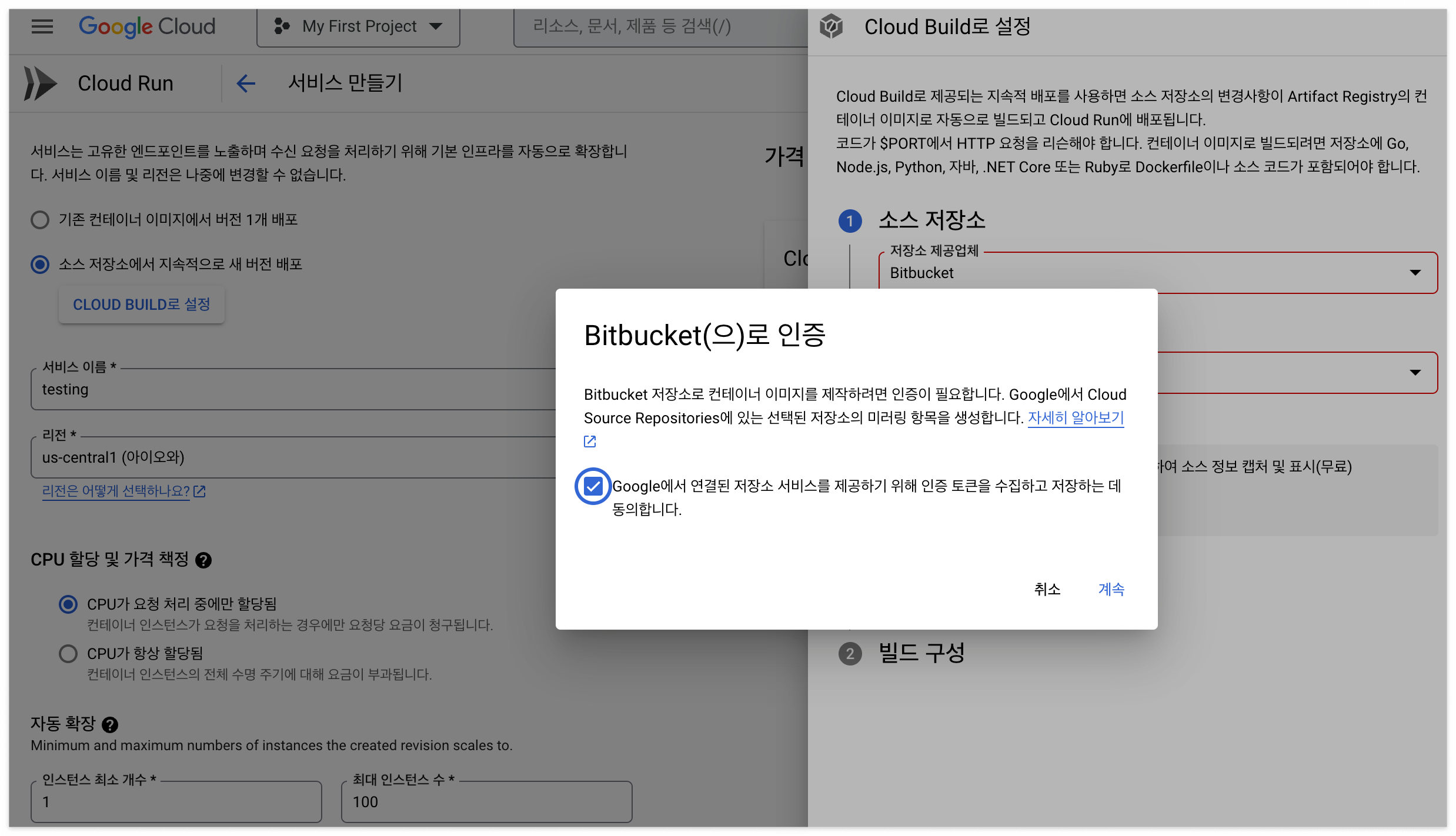Open the My First Project selector dropdown
This screenshot has height=836, width=1456.
click(x=359, y=26)
